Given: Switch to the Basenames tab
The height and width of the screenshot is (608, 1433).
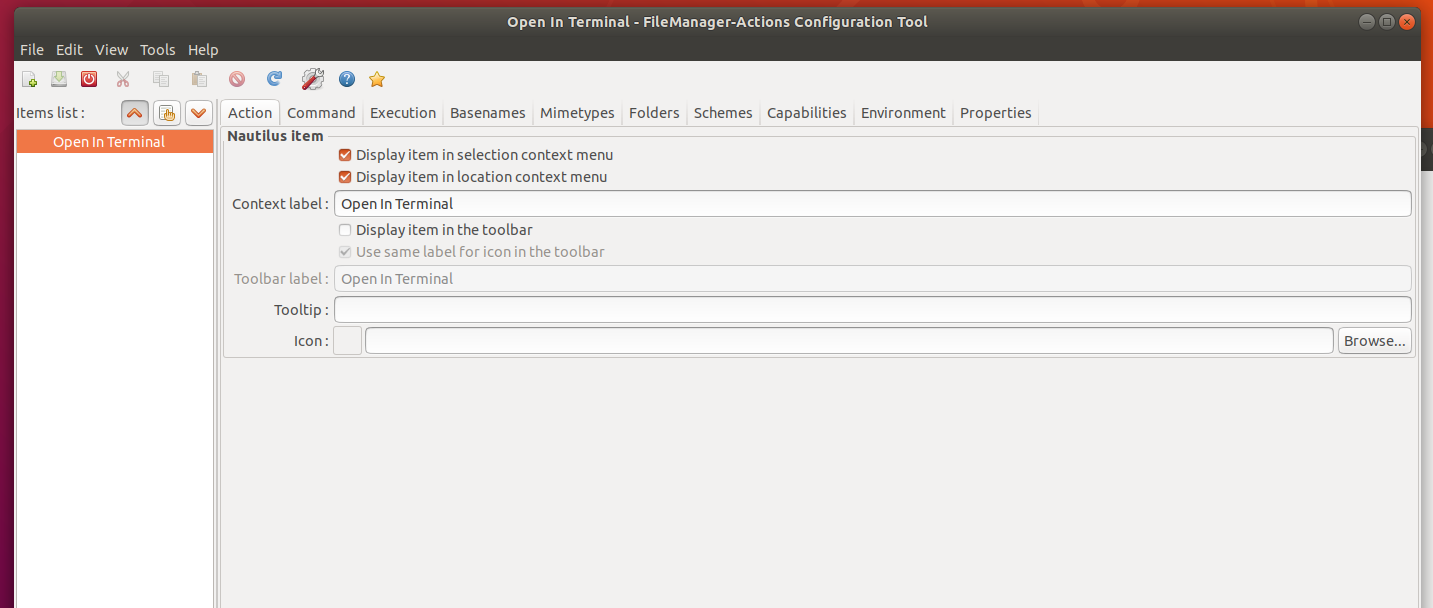Looking at the screenshot, I should (488, 113).
